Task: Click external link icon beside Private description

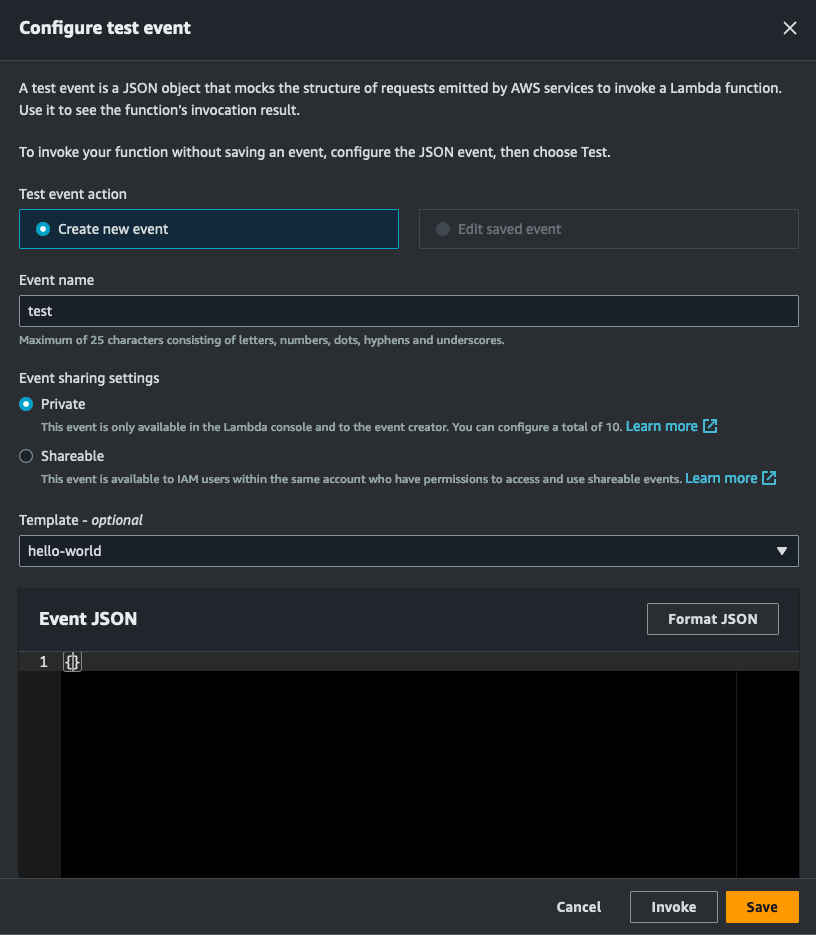Action: coord(710,426)
